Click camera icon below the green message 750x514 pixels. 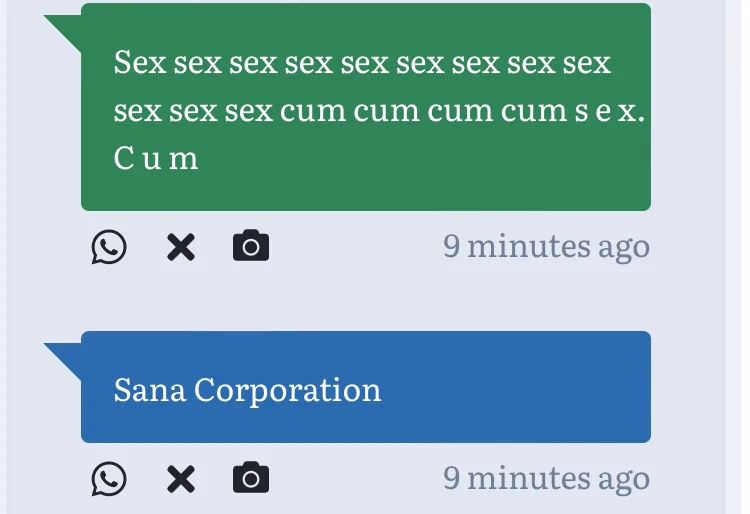[x=251, y=246]
